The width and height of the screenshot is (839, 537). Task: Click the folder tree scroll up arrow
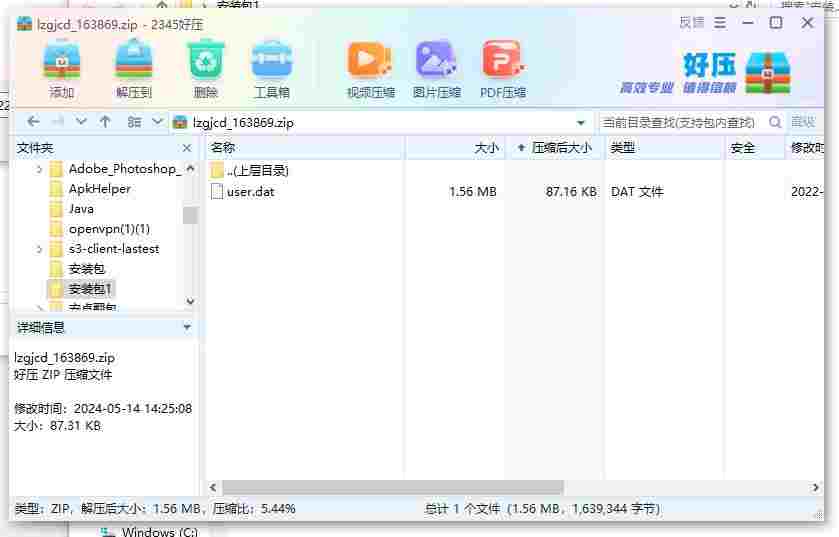(190, 169)
